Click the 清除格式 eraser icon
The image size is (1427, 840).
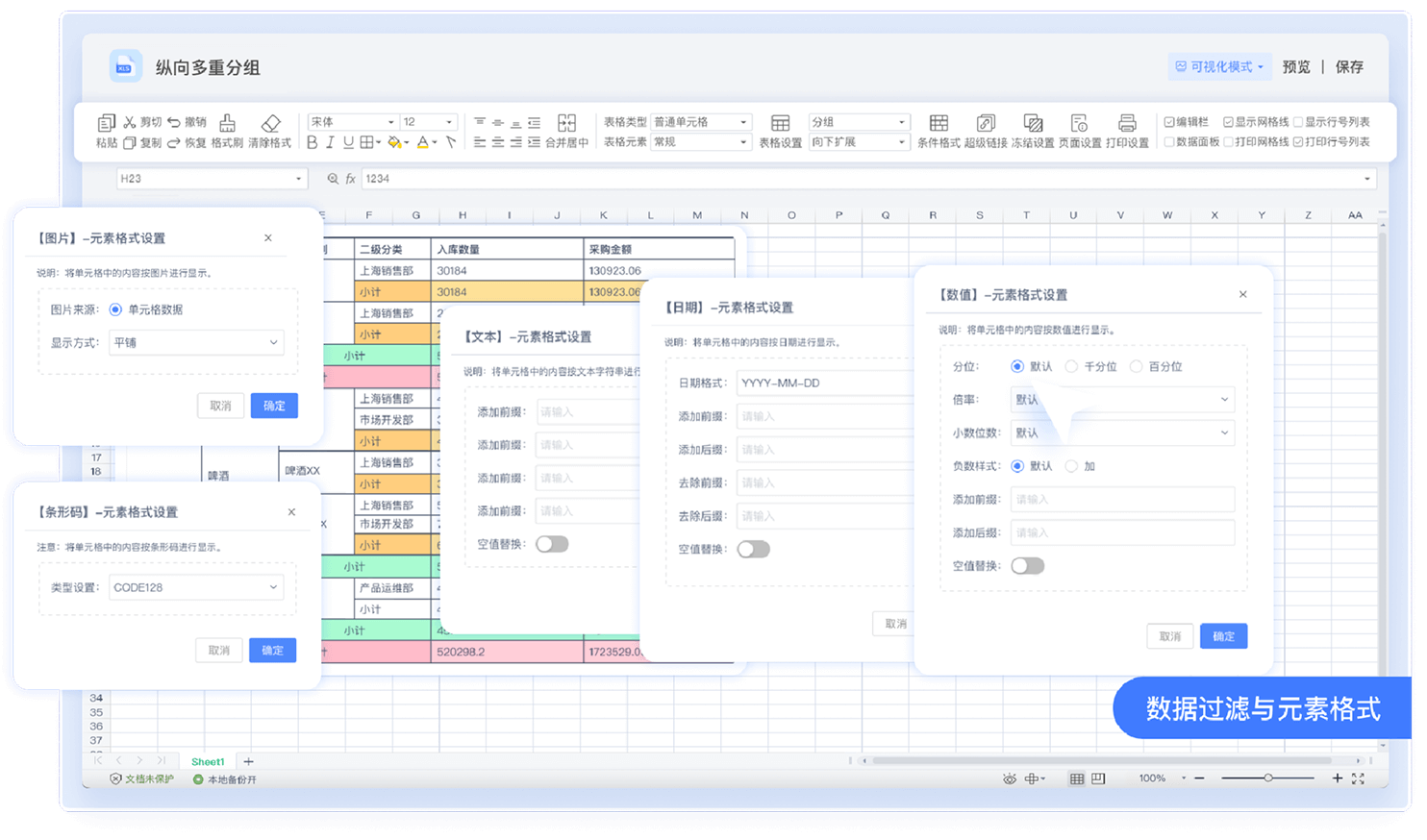click(x=270, y=123)
